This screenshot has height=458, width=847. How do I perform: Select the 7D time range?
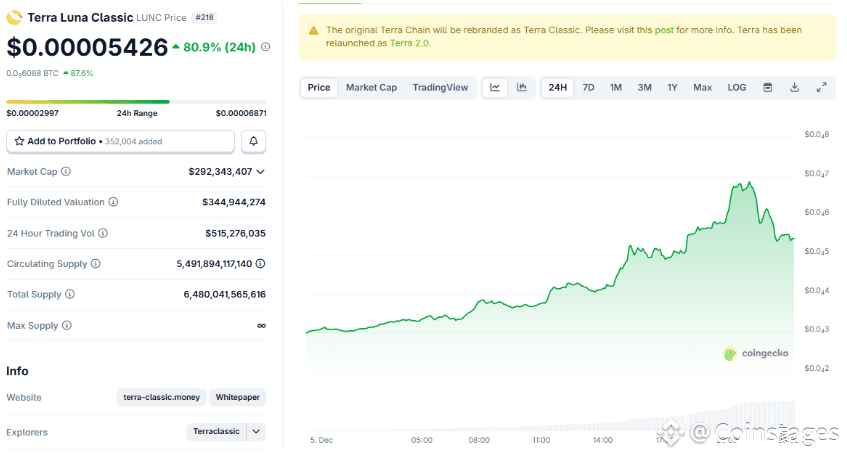click(x=588, y=88)
